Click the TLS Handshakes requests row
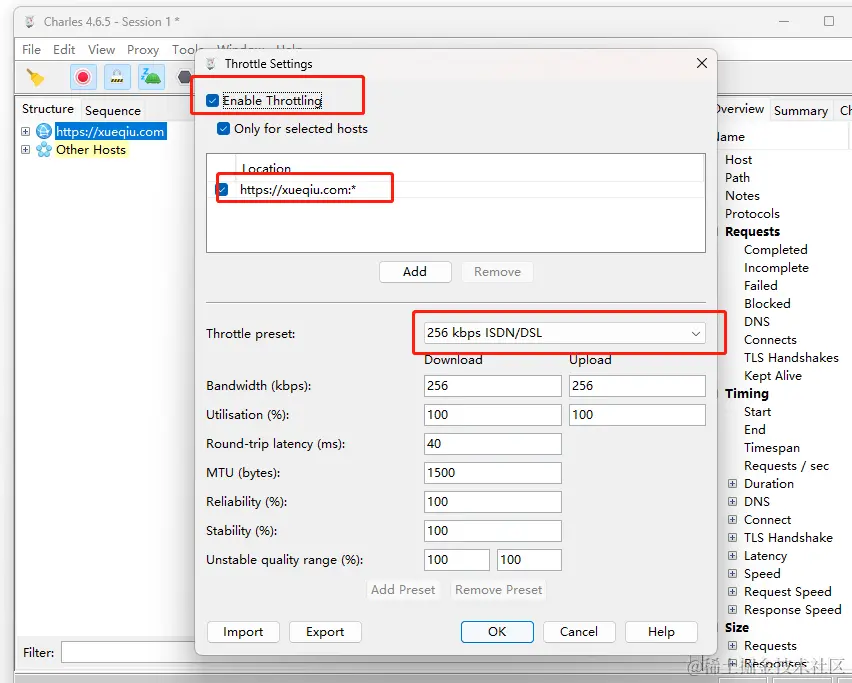 791,358
